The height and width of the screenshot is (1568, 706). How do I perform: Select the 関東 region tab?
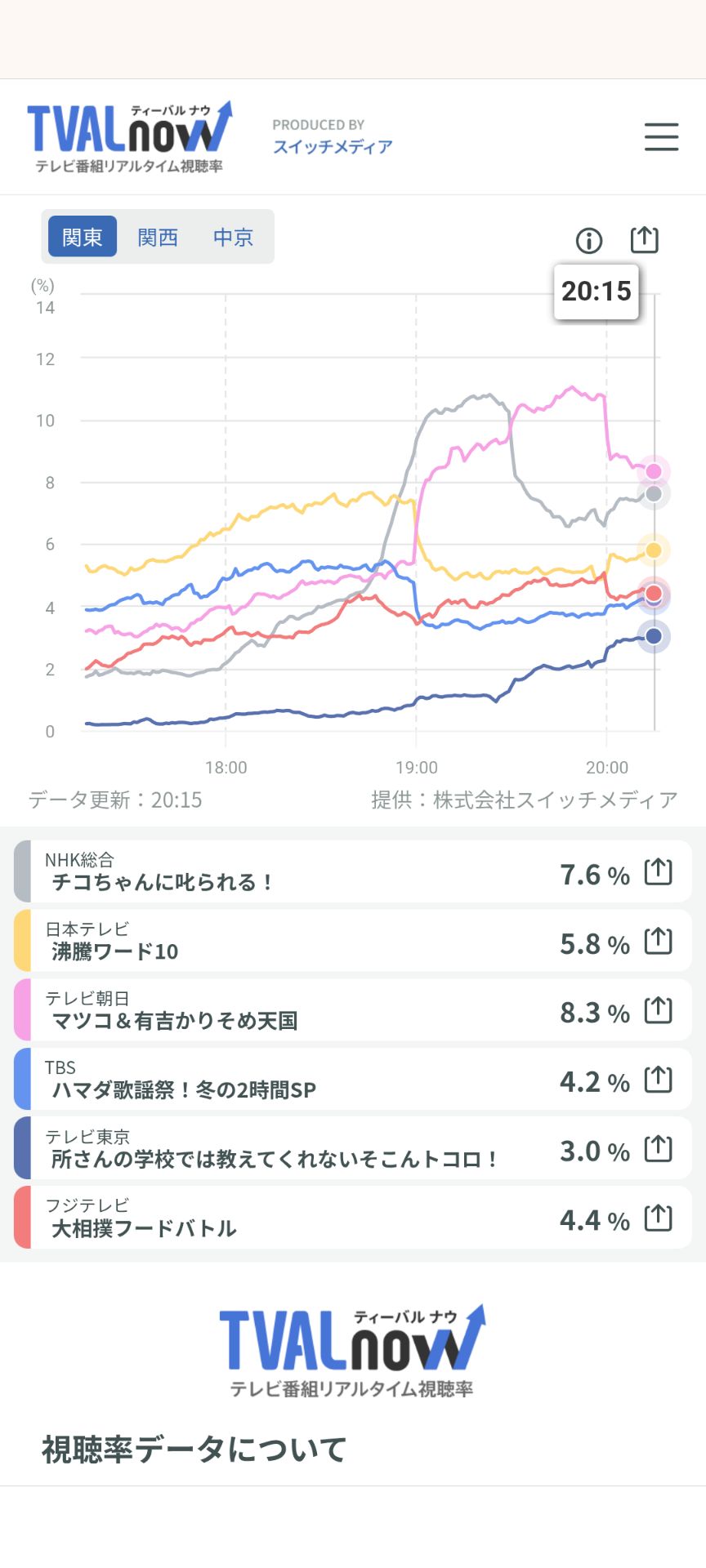pos(81,237)
